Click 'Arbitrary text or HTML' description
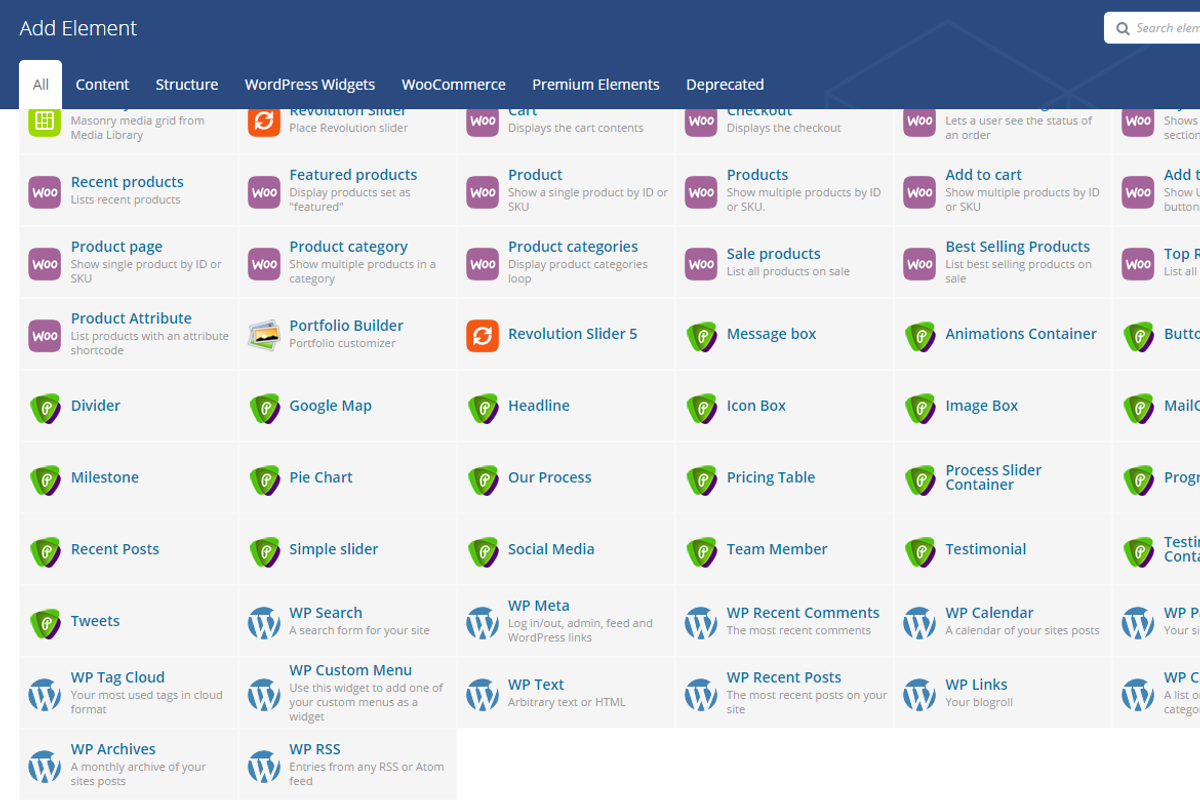 pos(567,702)
